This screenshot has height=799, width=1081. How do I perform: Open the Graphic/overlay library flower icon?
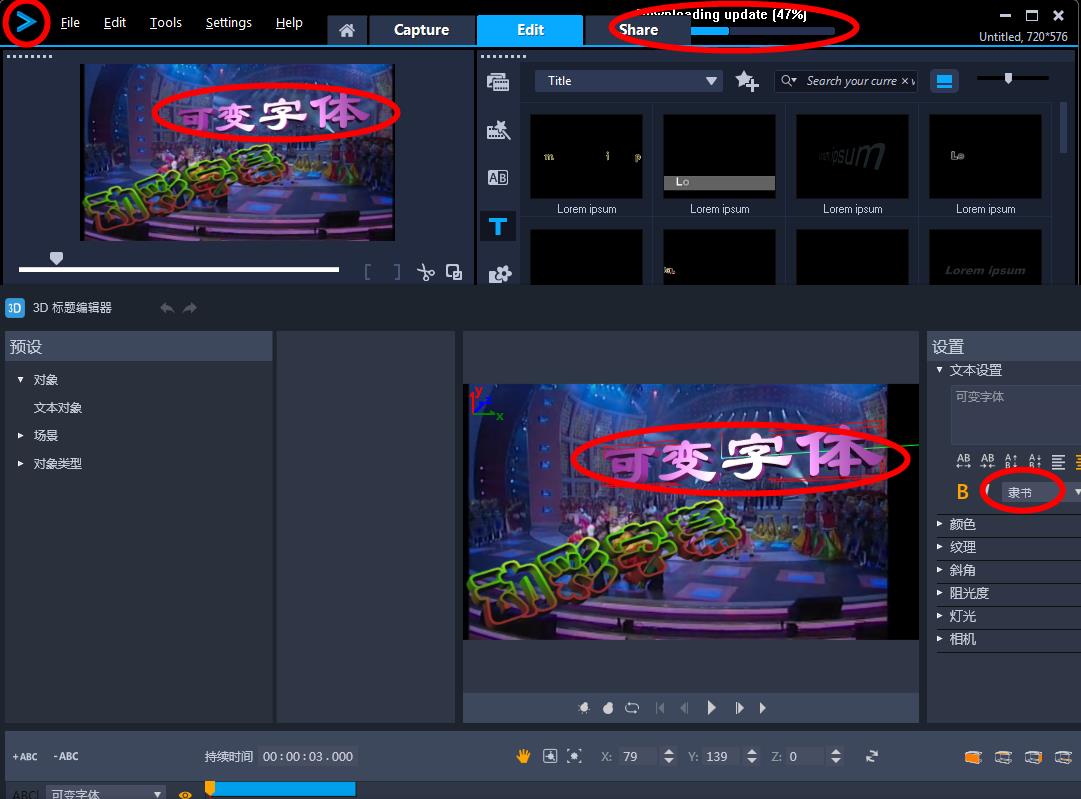[x=500, y=274]
